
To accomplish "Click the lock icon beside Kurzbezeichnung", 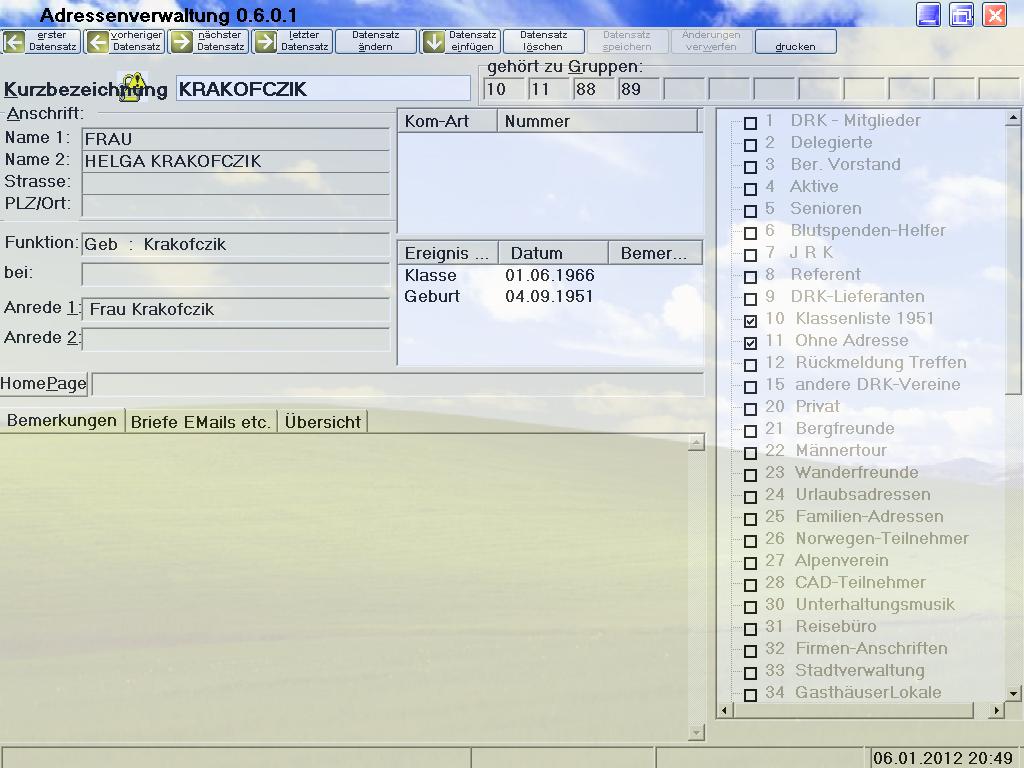I will 132,86.
